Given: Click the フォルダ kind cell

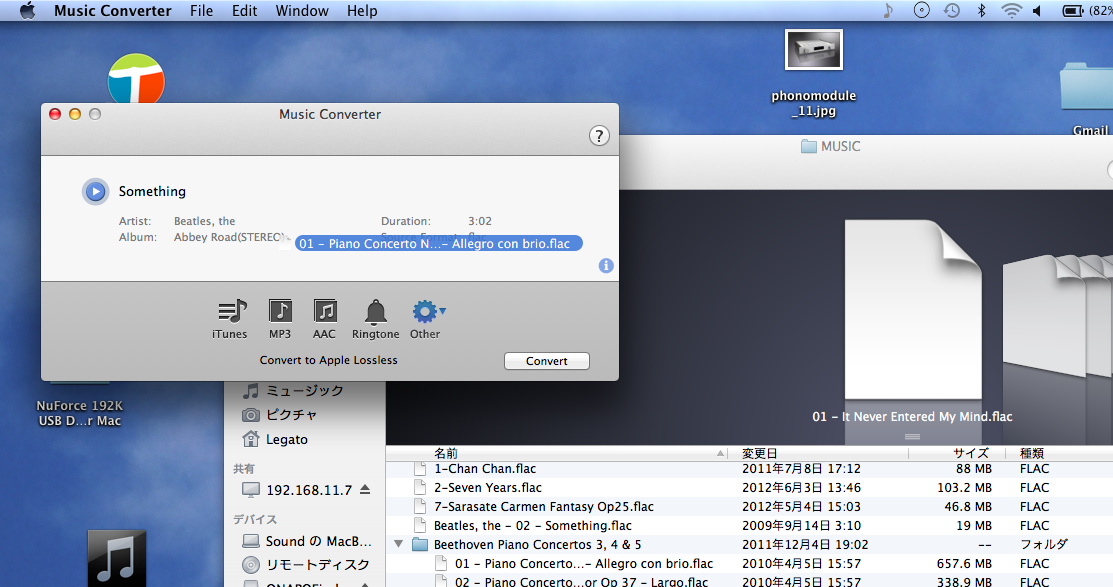Looking at the screenshot, I should tap(1043, 544).
